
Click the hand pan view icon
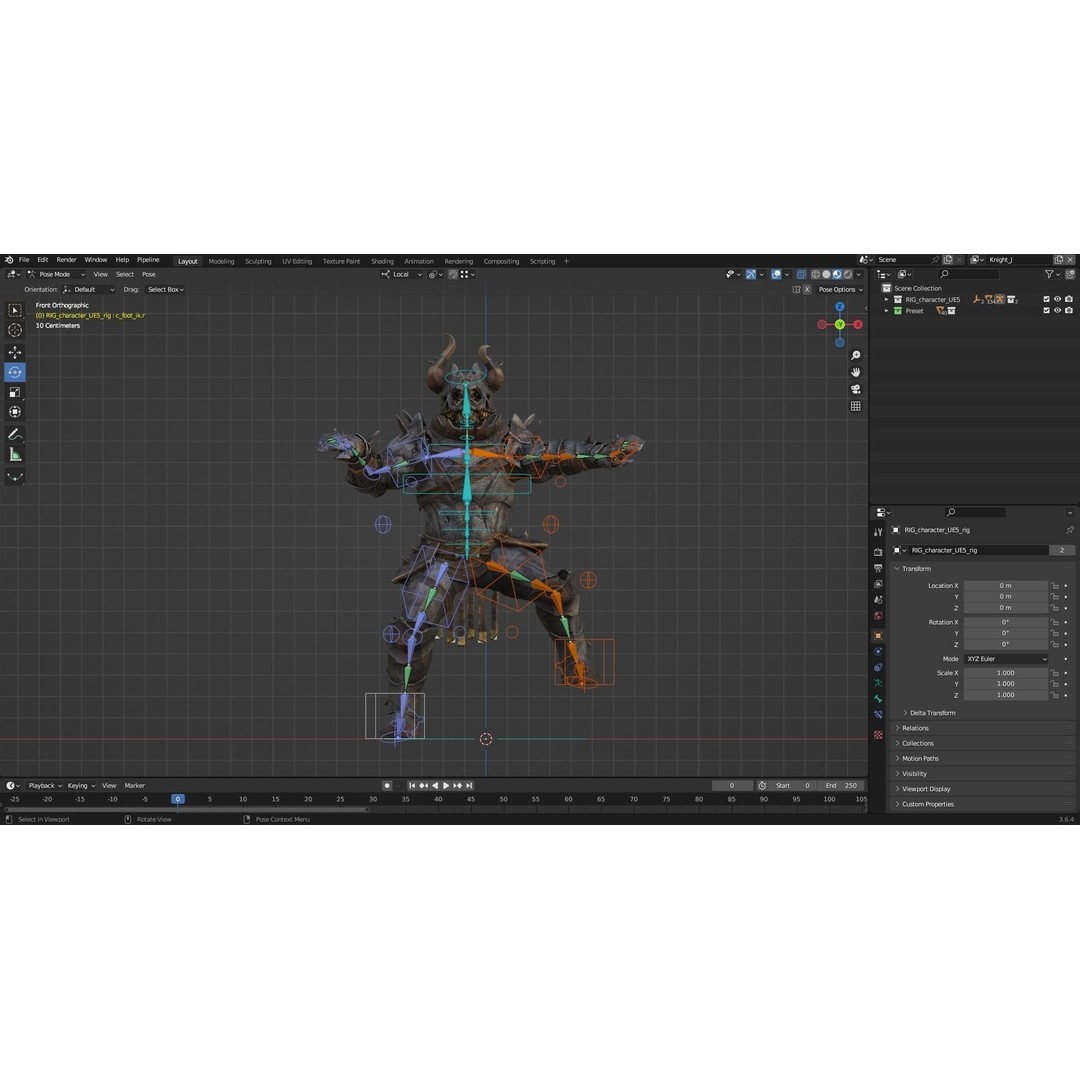(855, 372)
